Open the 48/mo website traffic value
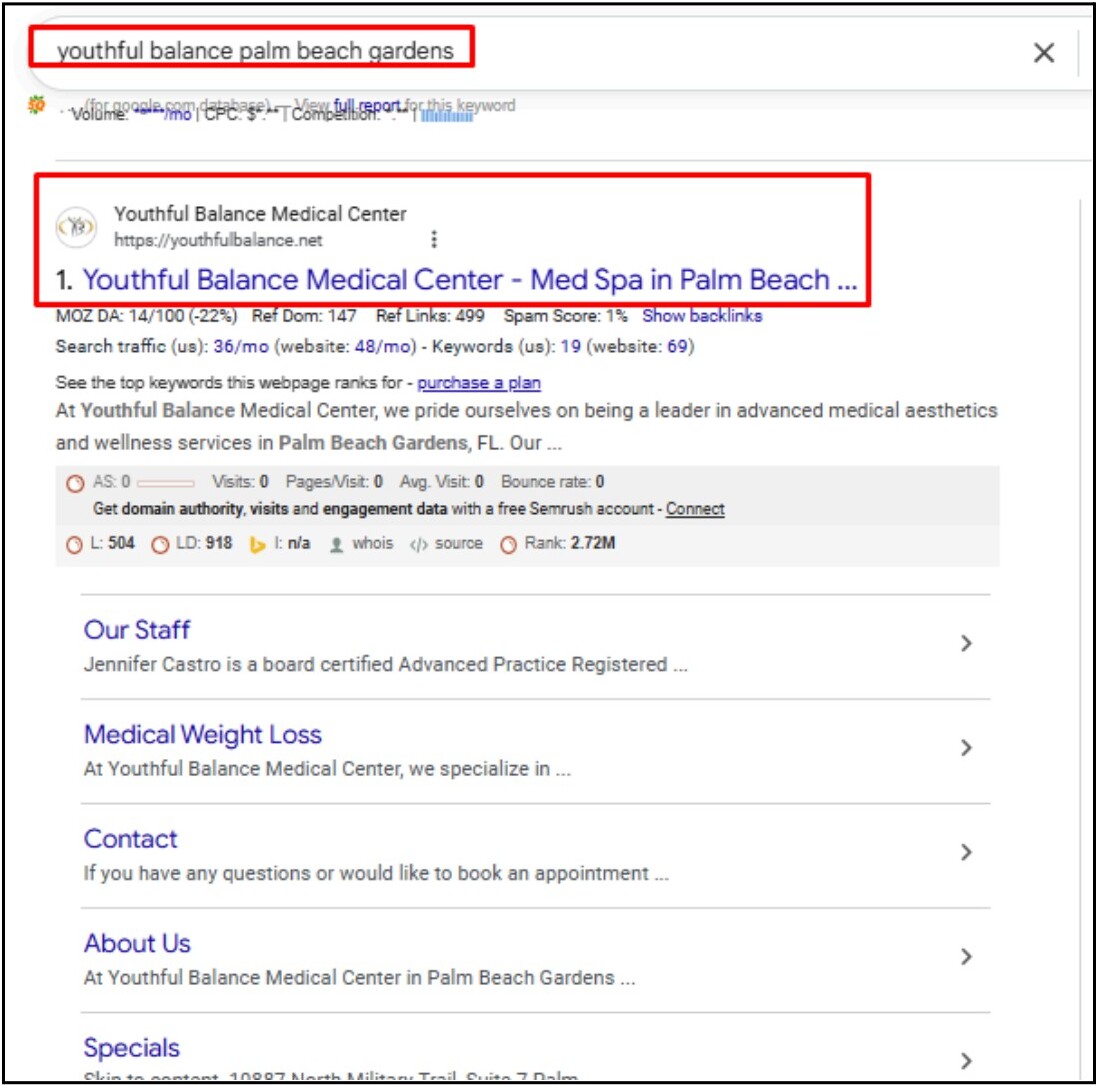The width and height of the screenshot is (1096, 1085). point(383,346)
